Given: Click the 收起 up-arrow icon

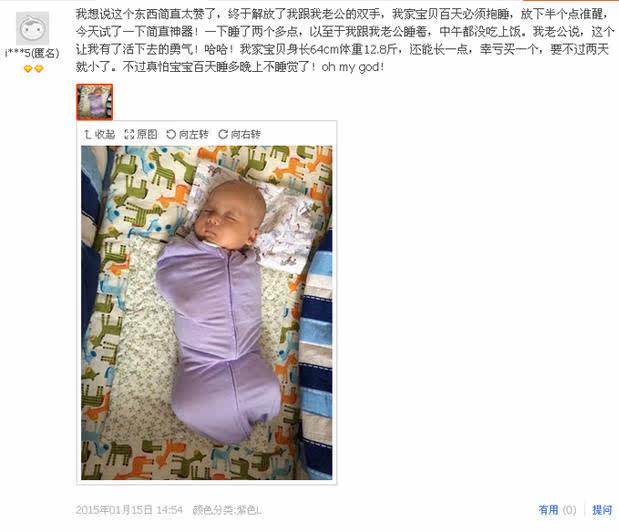Looking at the screenshot, I should pos(88,135).
